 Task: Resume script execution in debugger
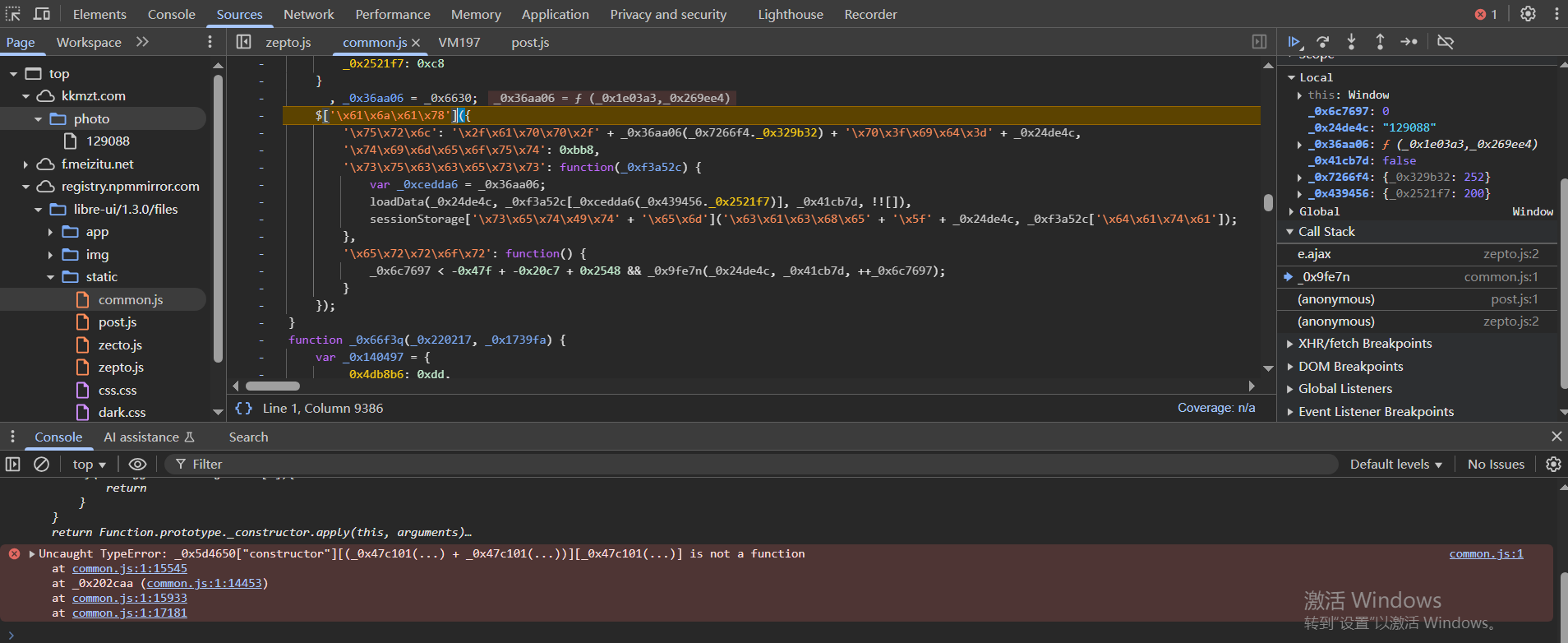(1294, 42)
